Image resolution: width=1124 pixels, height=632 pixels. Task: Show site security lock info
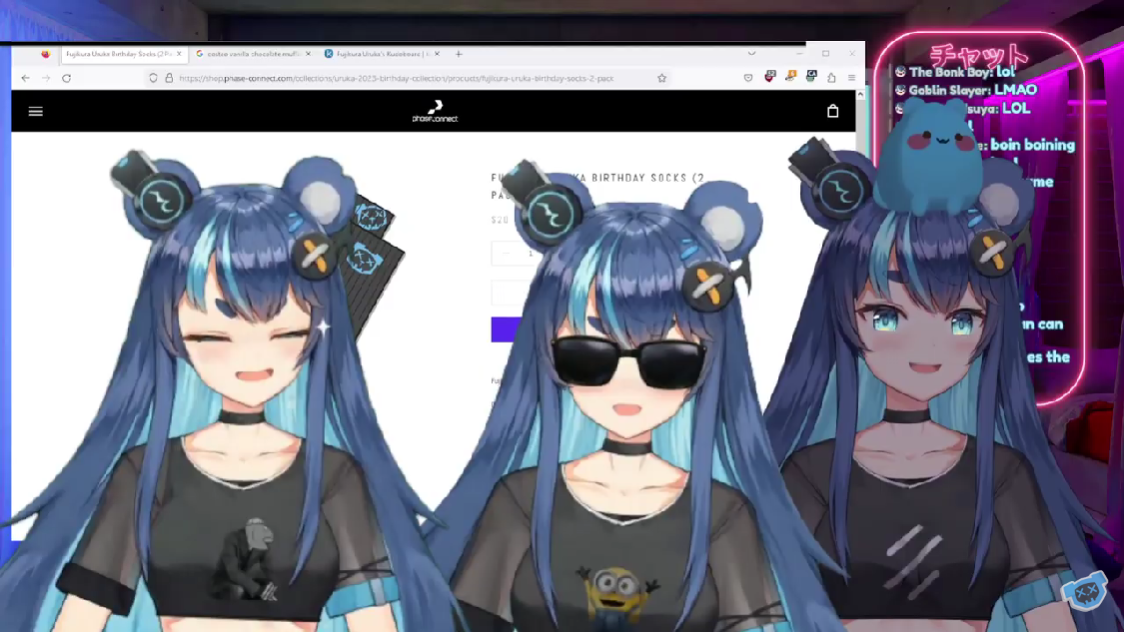coord(169,78)
